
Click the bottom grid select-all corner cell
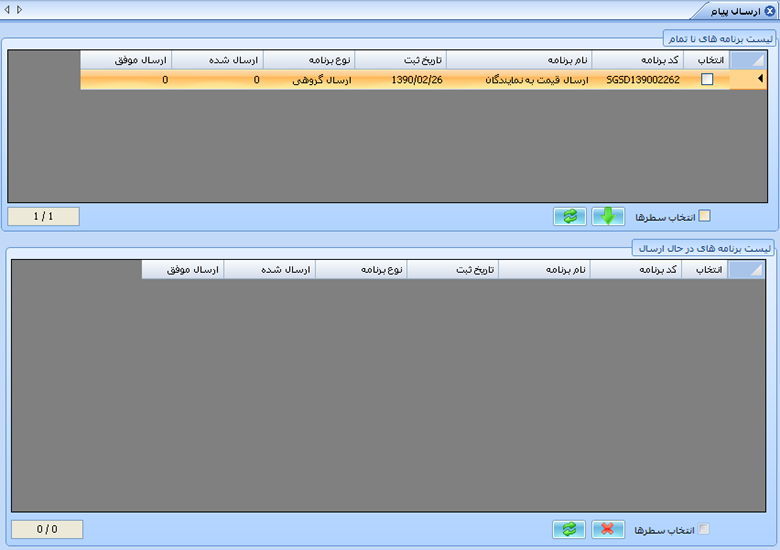[746, 270]
